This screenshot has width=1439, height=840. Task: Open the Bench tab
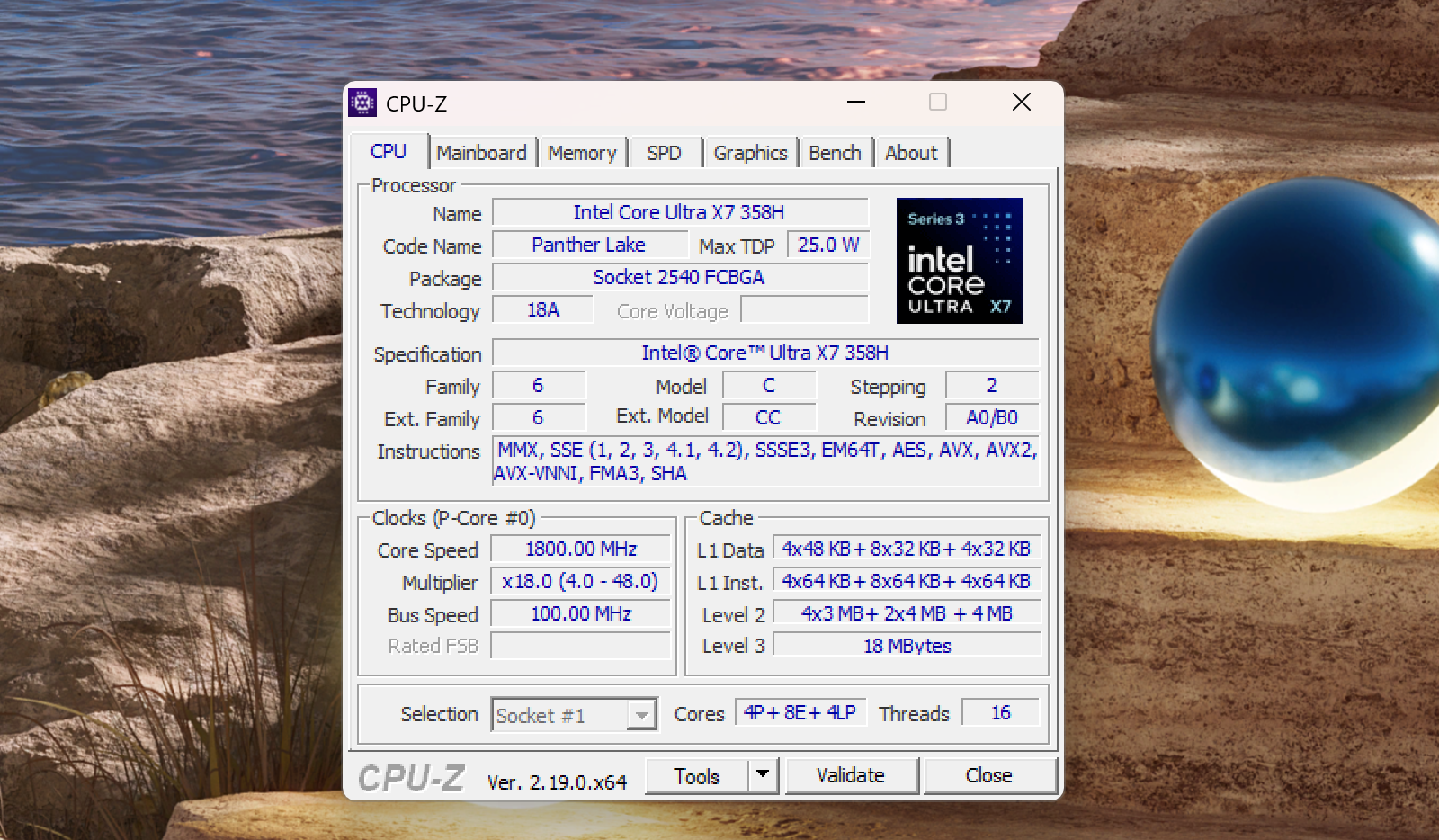pyautogui.click(x=835, y=153)
